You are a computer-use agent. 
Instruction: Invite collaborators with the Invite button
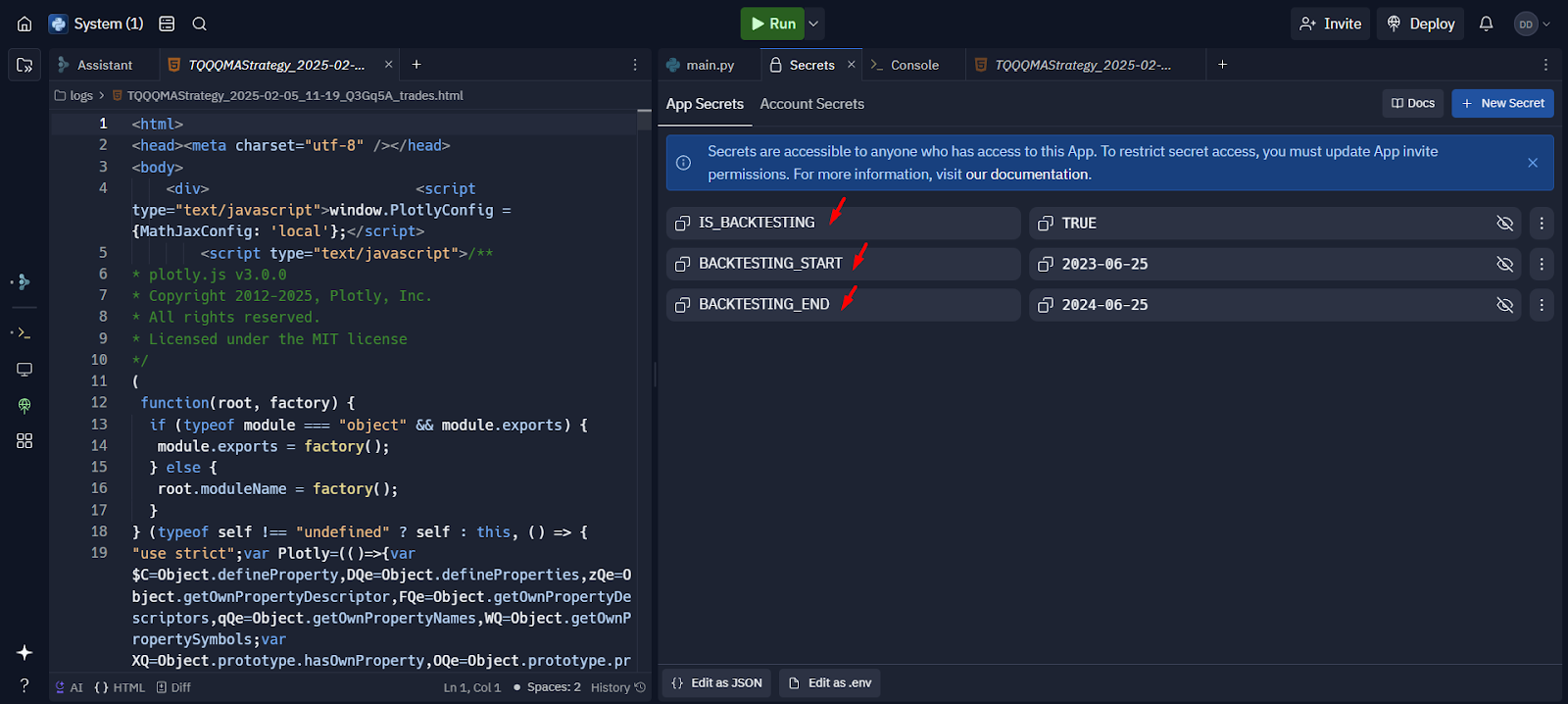[x=1330, y=24]
